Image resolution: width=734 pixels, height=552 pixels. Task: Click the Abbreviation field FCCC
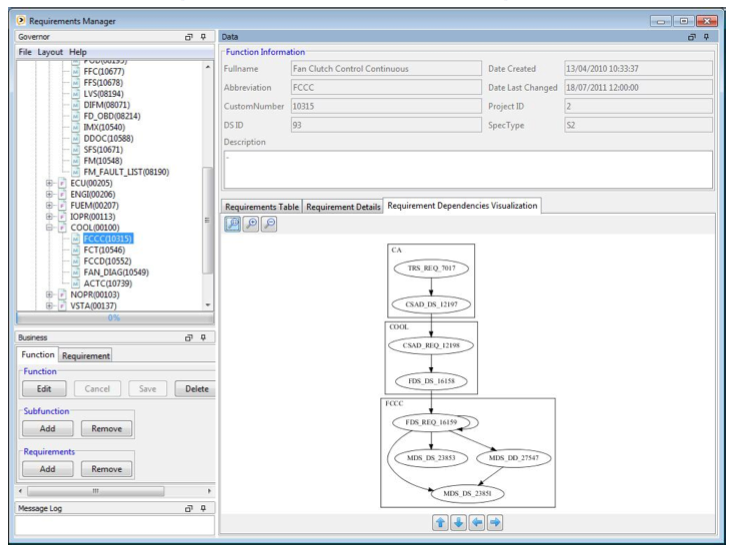[386, 87]
